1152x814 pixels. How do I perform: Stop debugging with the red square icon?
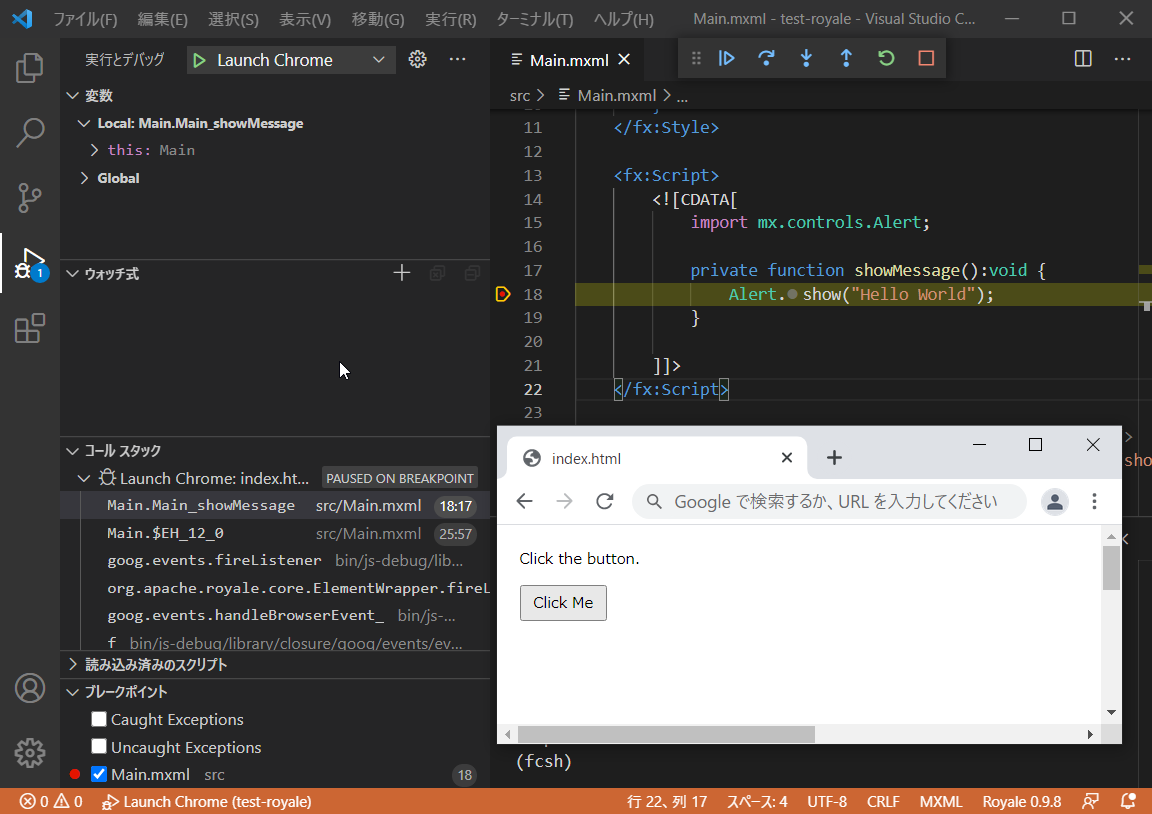925,58
